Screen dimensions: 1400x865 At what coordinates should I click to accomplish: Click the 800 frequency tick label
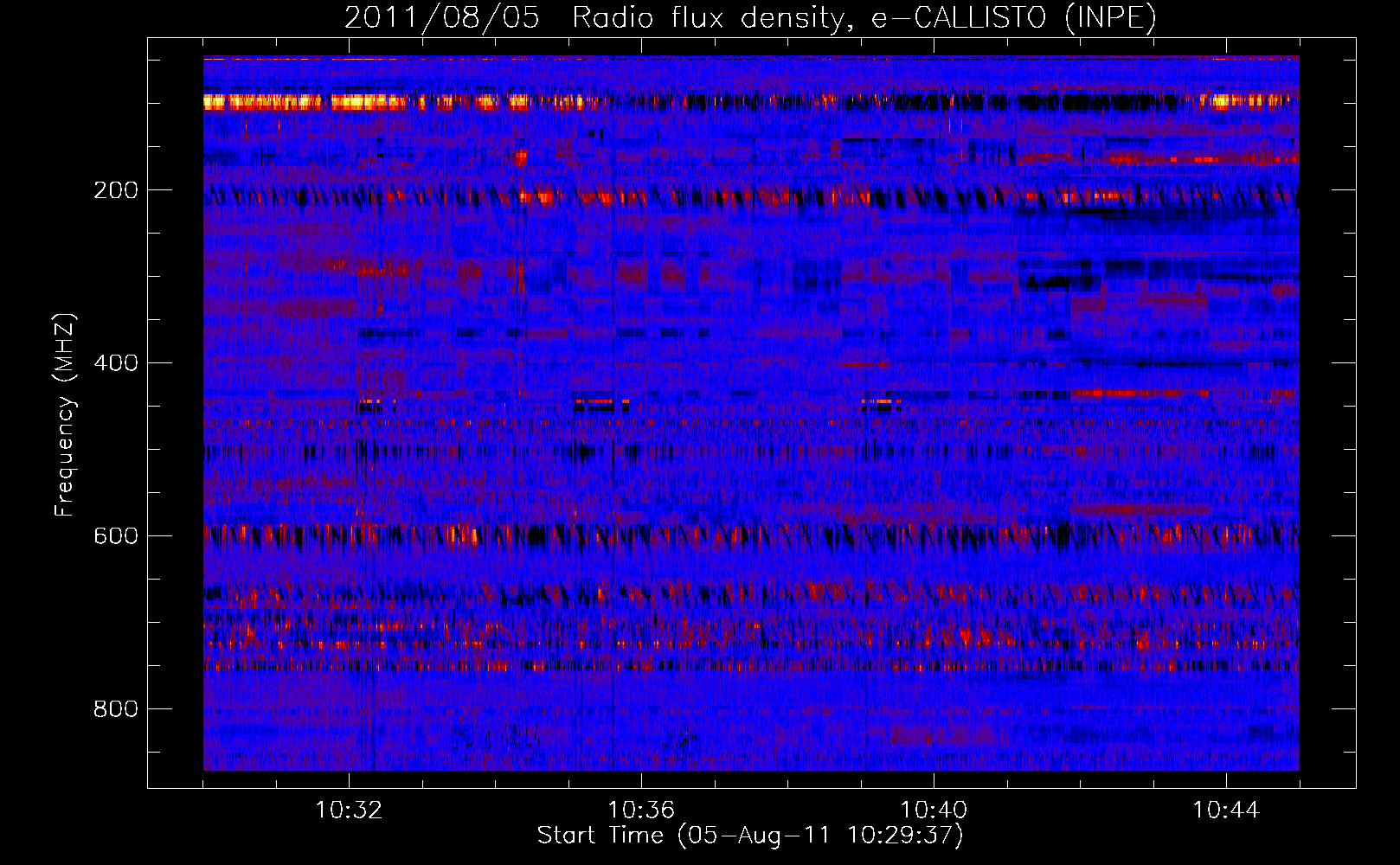tap(116, 709)
